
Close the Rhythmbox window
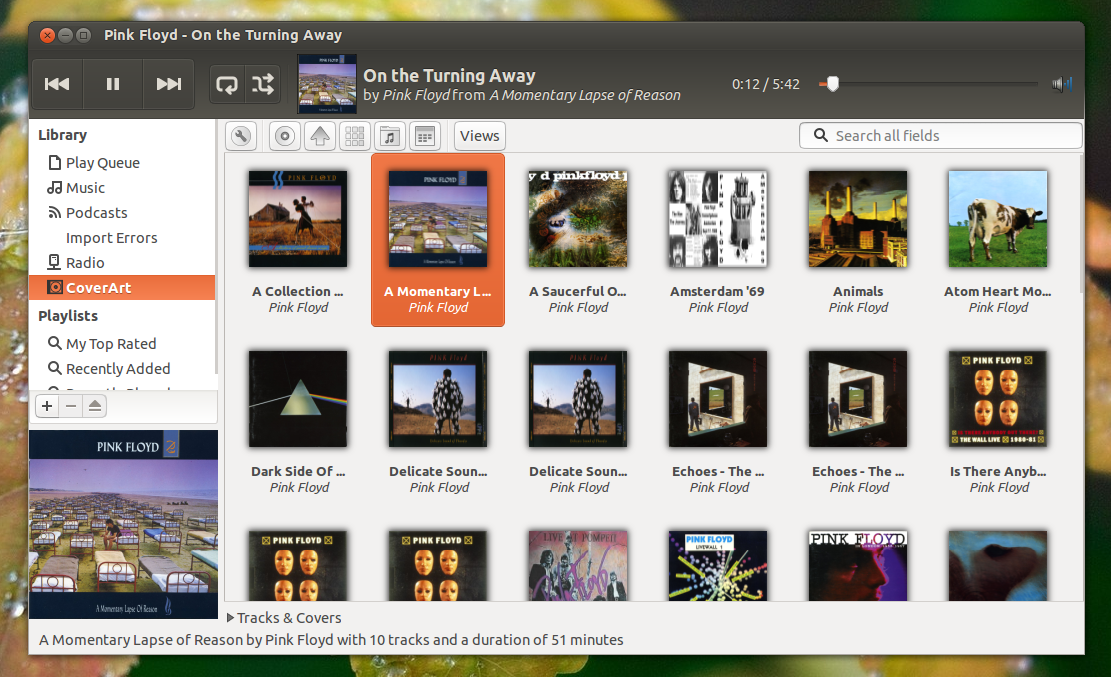click(47, 35)
